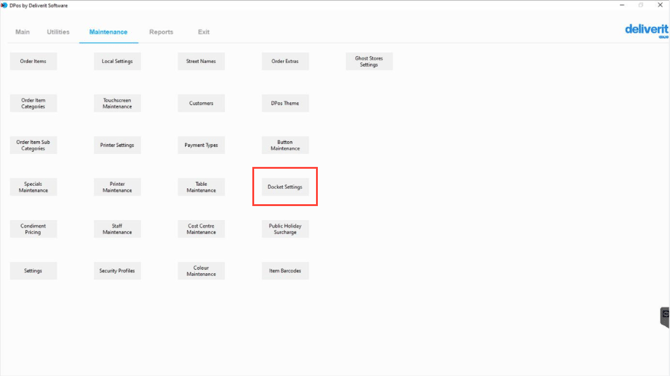
Task: Open Order Item Sub Categories
Action: point(33,145)
